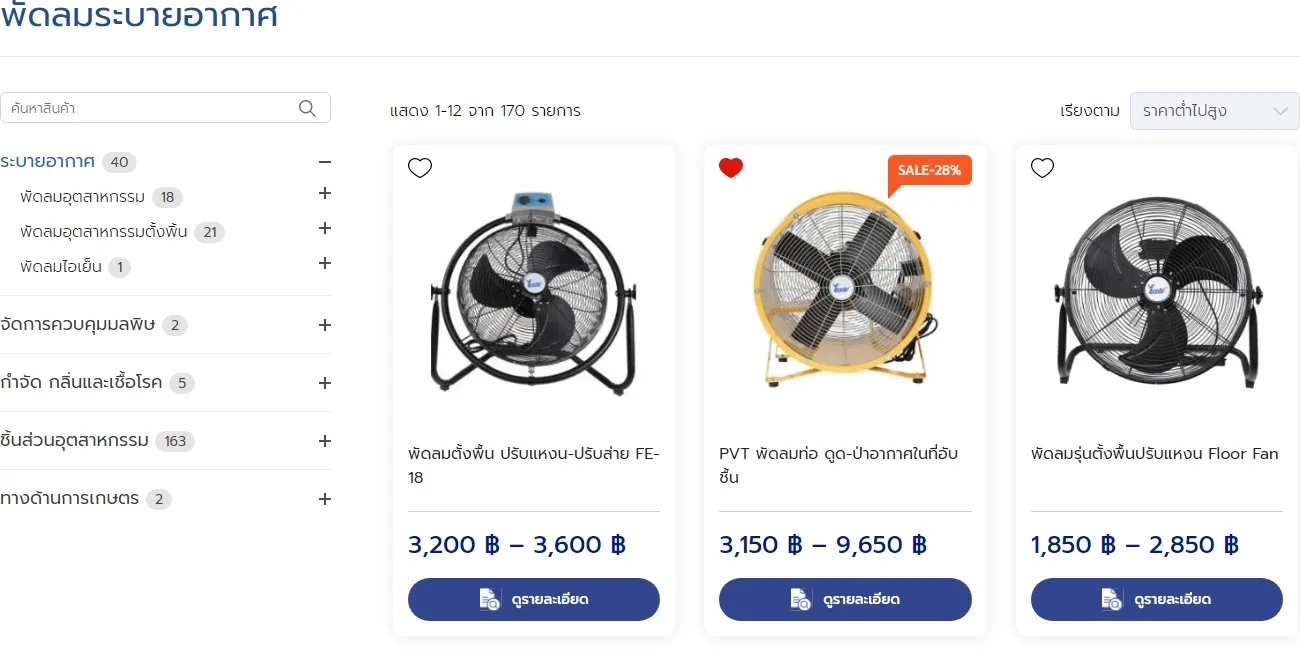The height and width of the screenshot is (651, 1300).
Task: Expand ชิ้นส่วนอุตสาหกรรม category
Action: click(324, 441)
